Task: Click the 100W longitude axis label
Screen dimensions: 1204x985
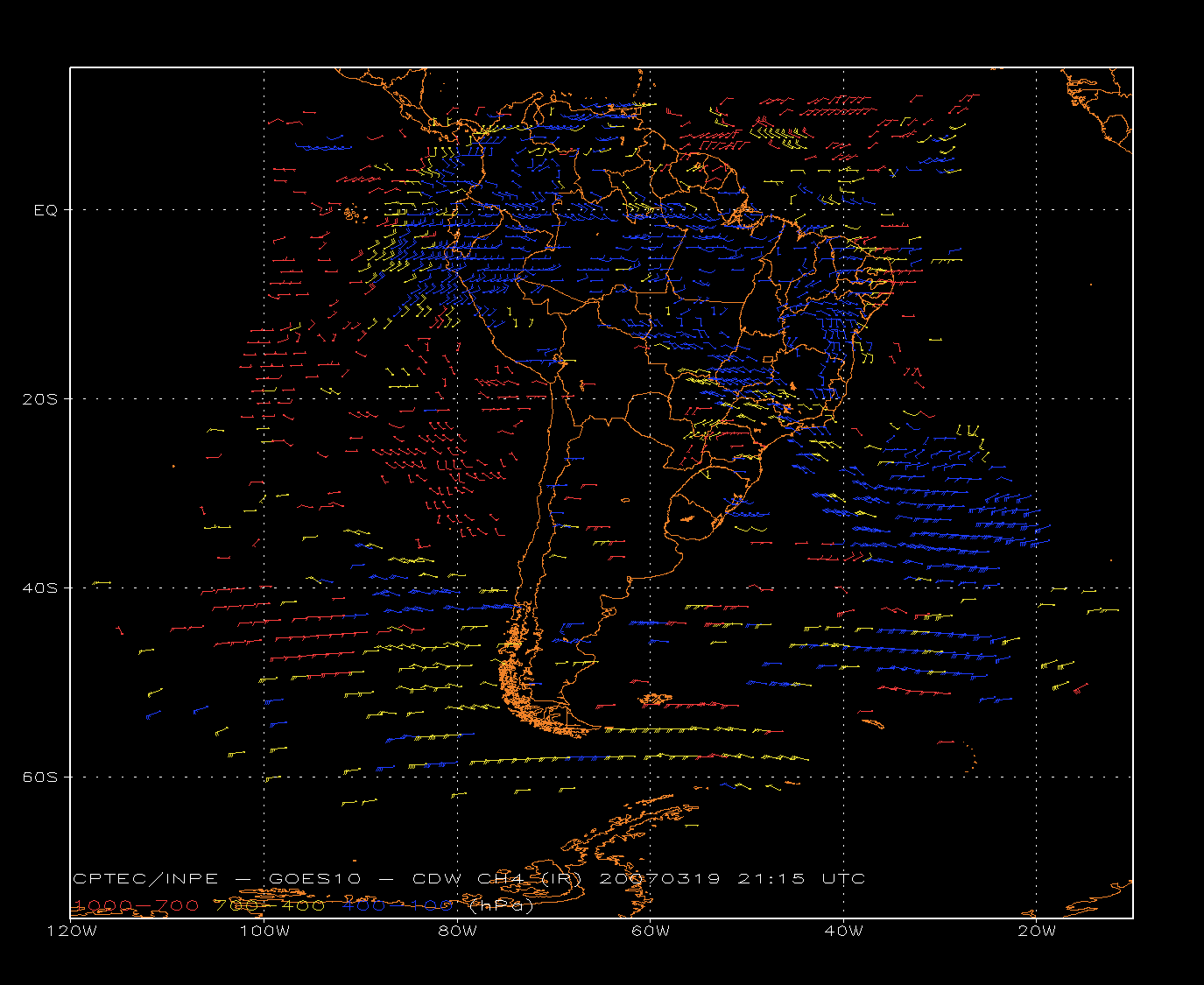Action: pyautogui.click(x=264, y=931)
